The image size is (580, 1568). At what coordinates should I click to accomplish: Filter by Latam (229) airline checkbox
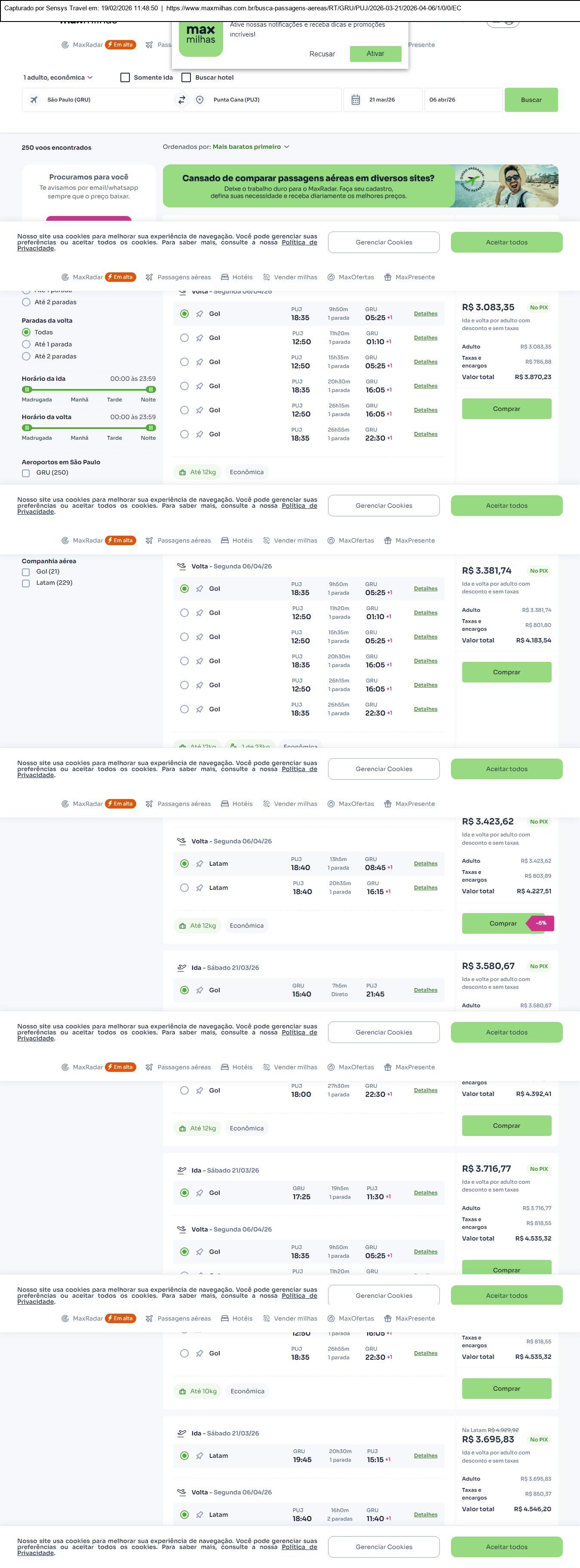(25, 583)
